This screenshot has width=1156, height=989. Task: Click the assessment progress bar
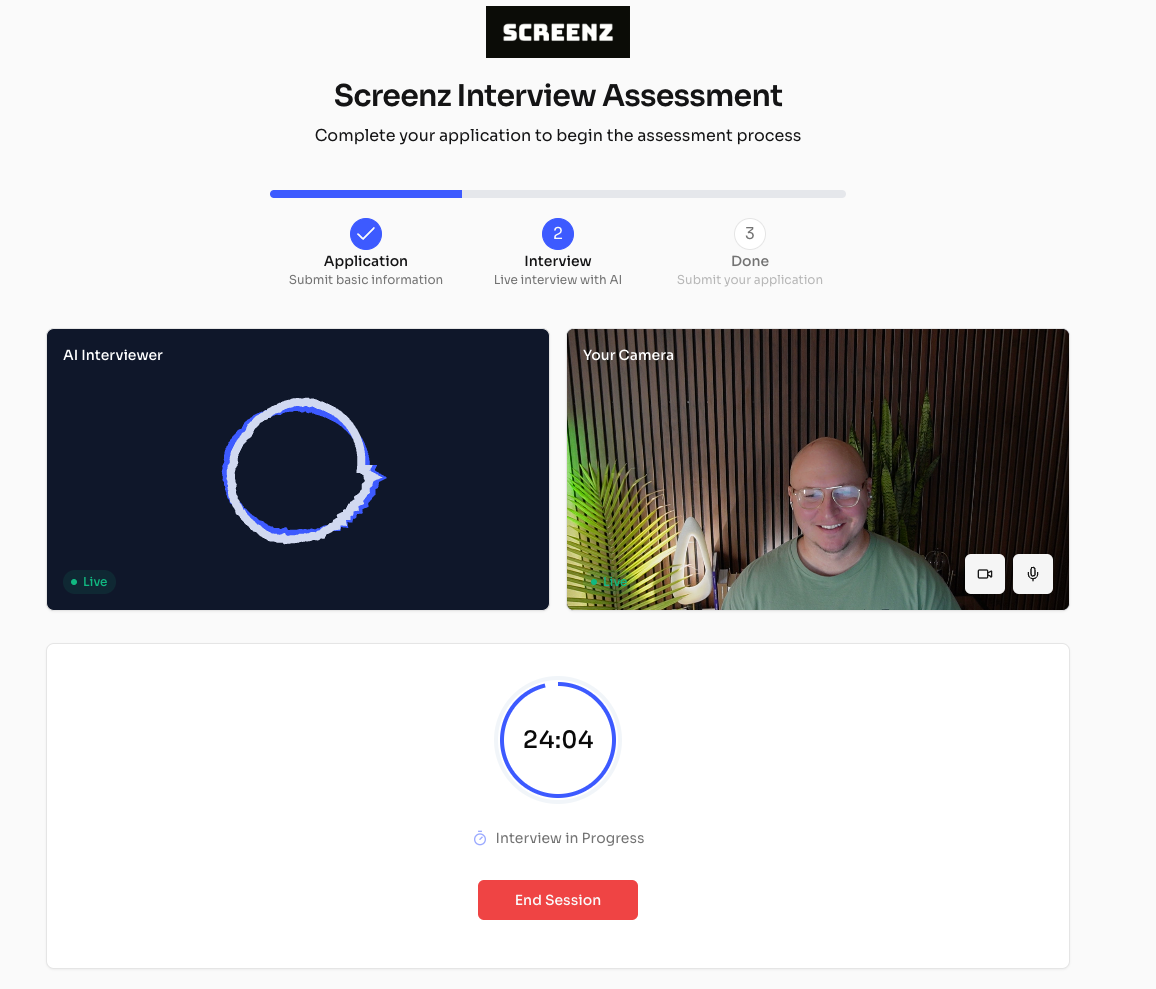557,194
